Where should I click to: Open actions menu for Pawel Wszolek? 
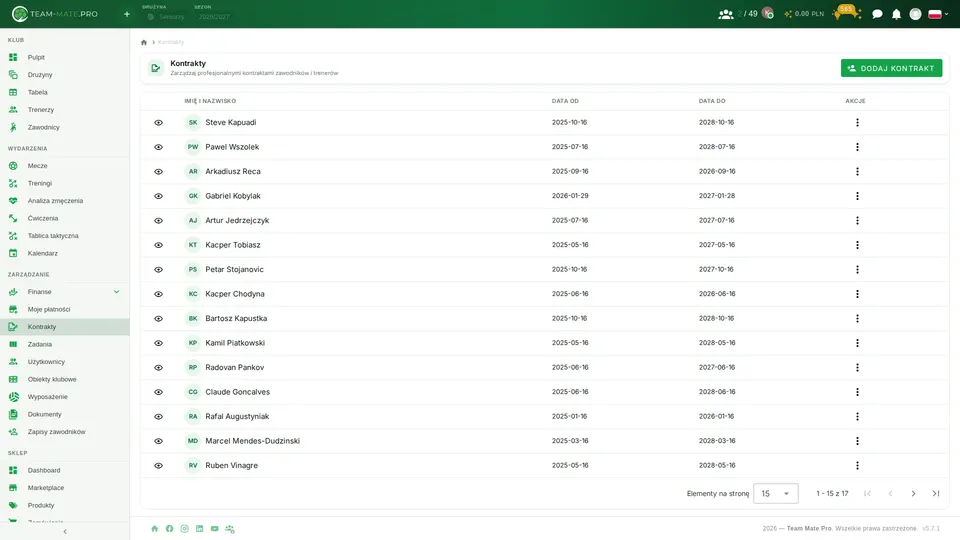coord(857,147)
